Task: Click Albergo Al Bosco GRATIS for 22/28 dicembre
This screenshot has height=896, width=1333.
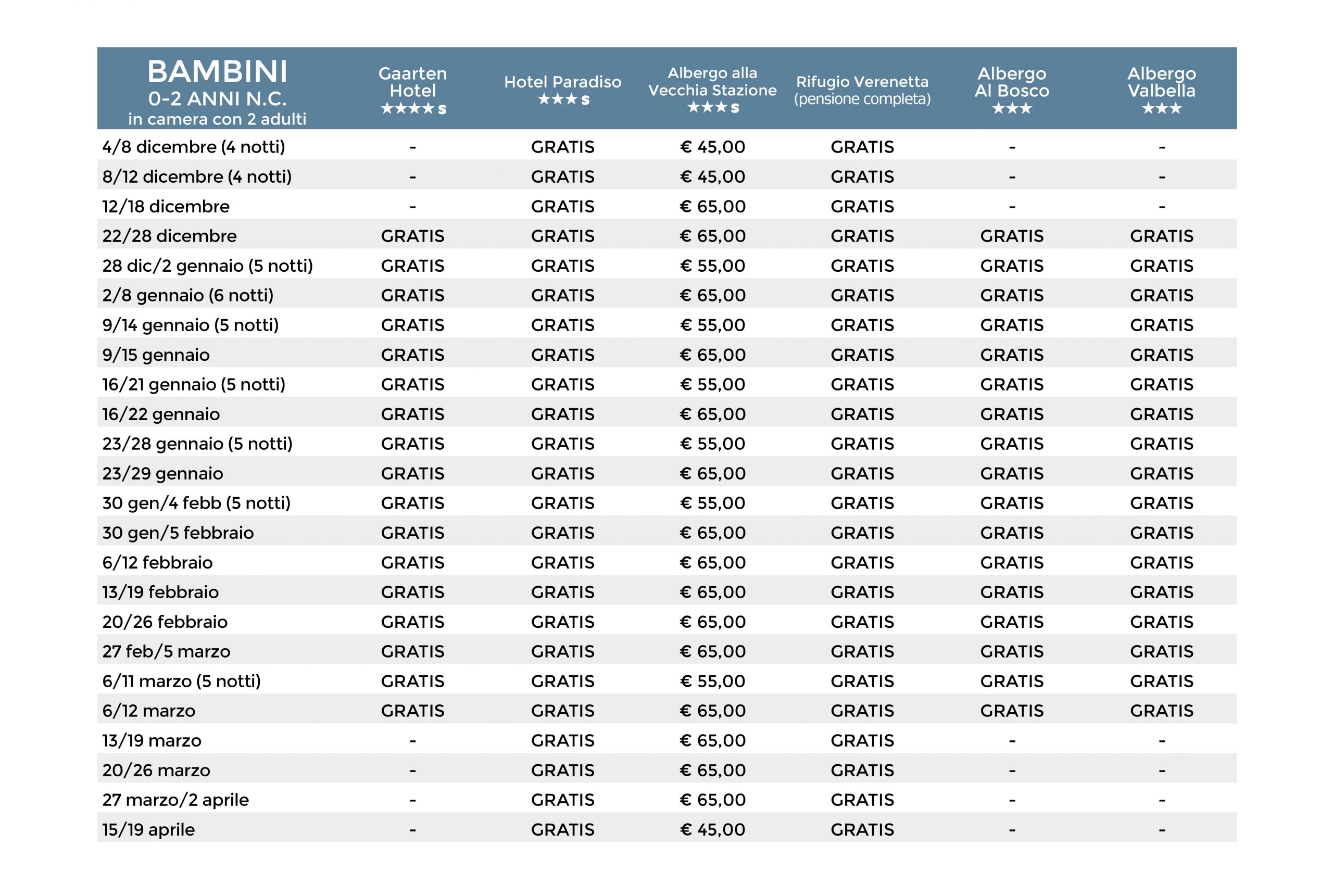Action: pos(1012,236)
